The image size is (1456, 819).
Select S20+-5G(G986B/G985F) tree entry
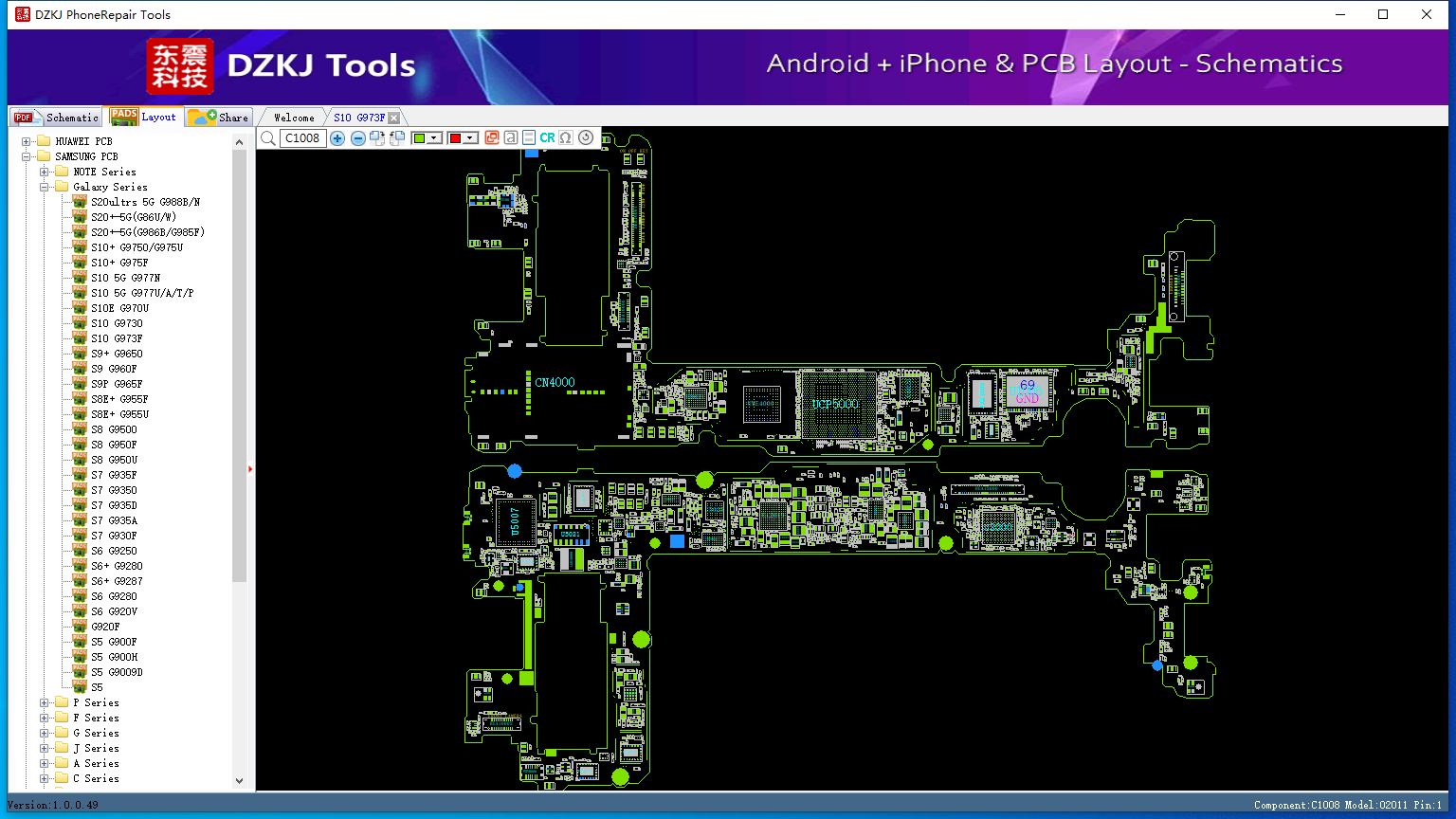(148, 232)
